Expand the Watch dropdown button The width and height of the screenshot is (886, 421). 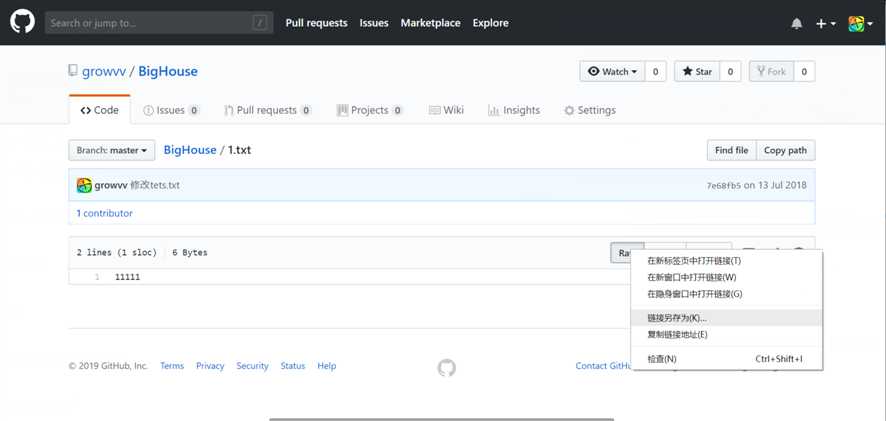(x=612, y=72)
